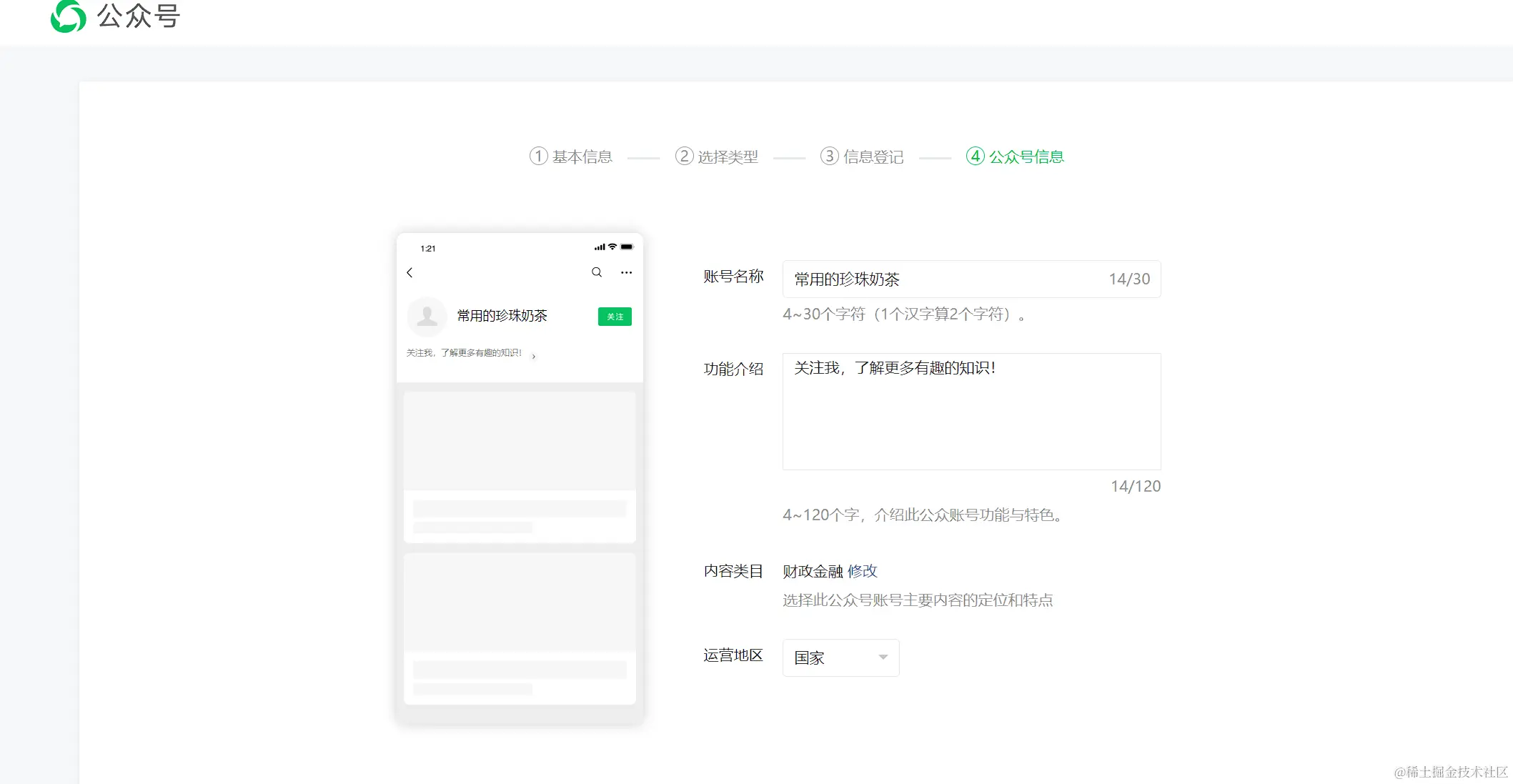Image resolution: width=1513 pixels, height=784 pixels.
Task: Click account name 常用的珍珠奶茶 in phone preview
Action: pyautogui.click(x=502, y=316)
